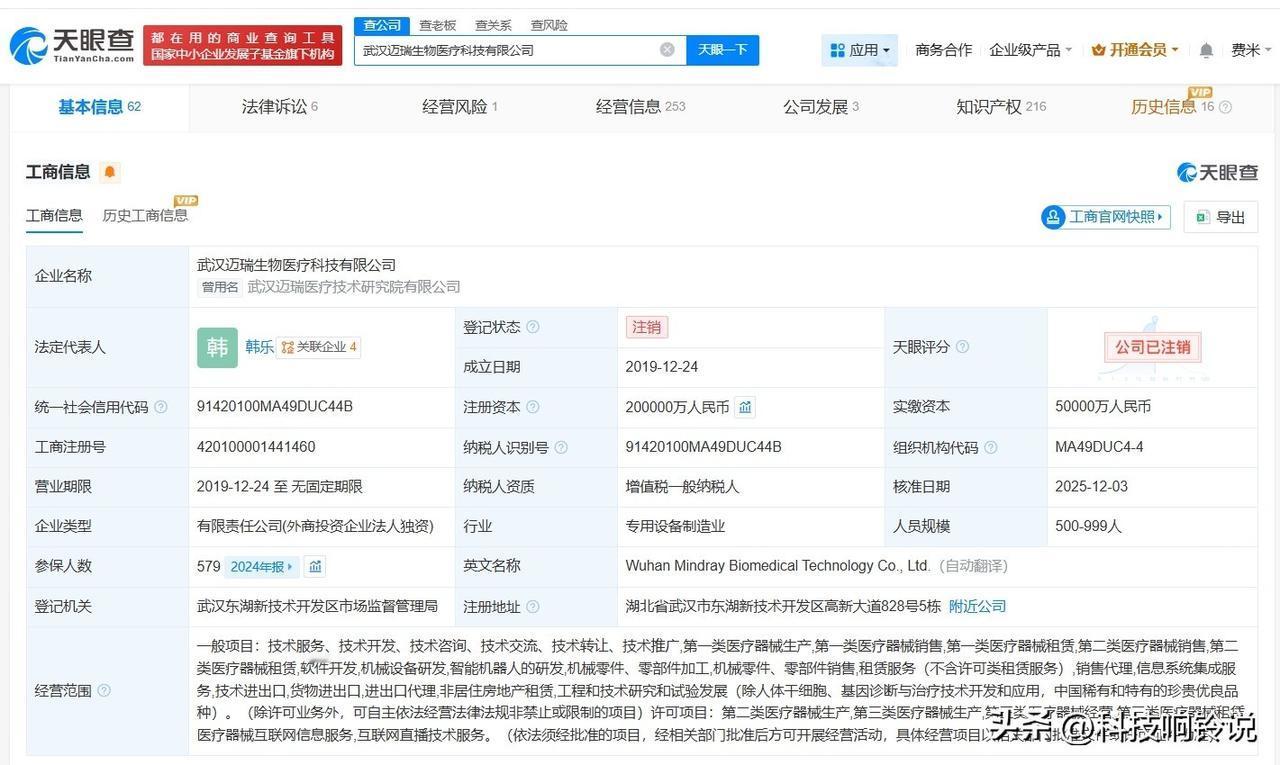The width and height of the screenshot is (1280, 765).
Task: Open the 应用 apps dropdown
Action: [860, 50]
